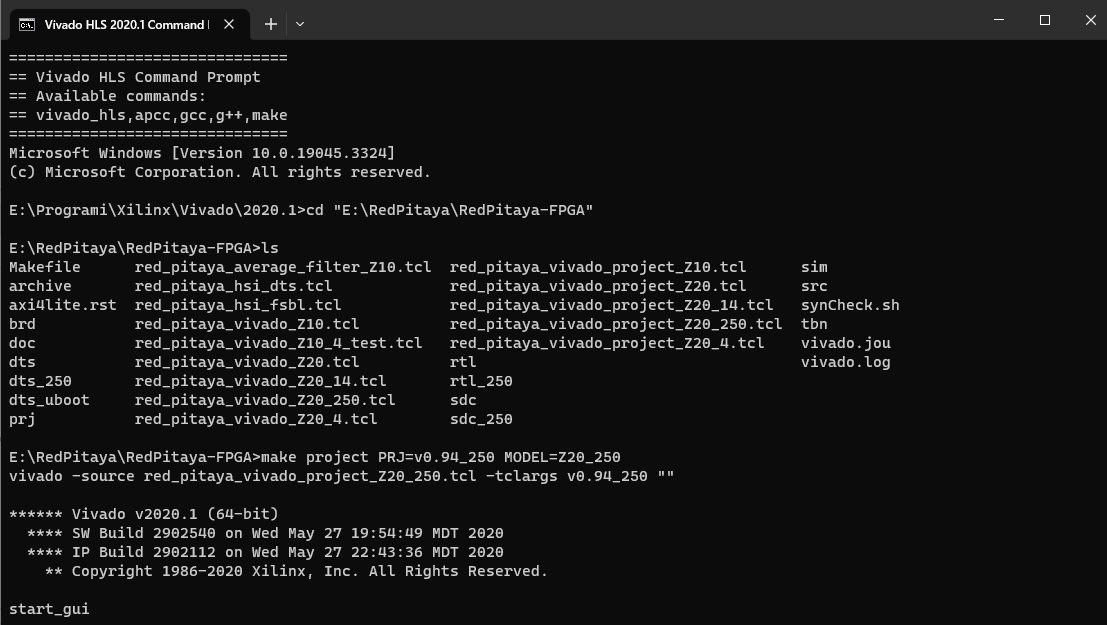Screen dimensions: 1107x625
Task: Click the doc directory name
Action: point(22,344)
